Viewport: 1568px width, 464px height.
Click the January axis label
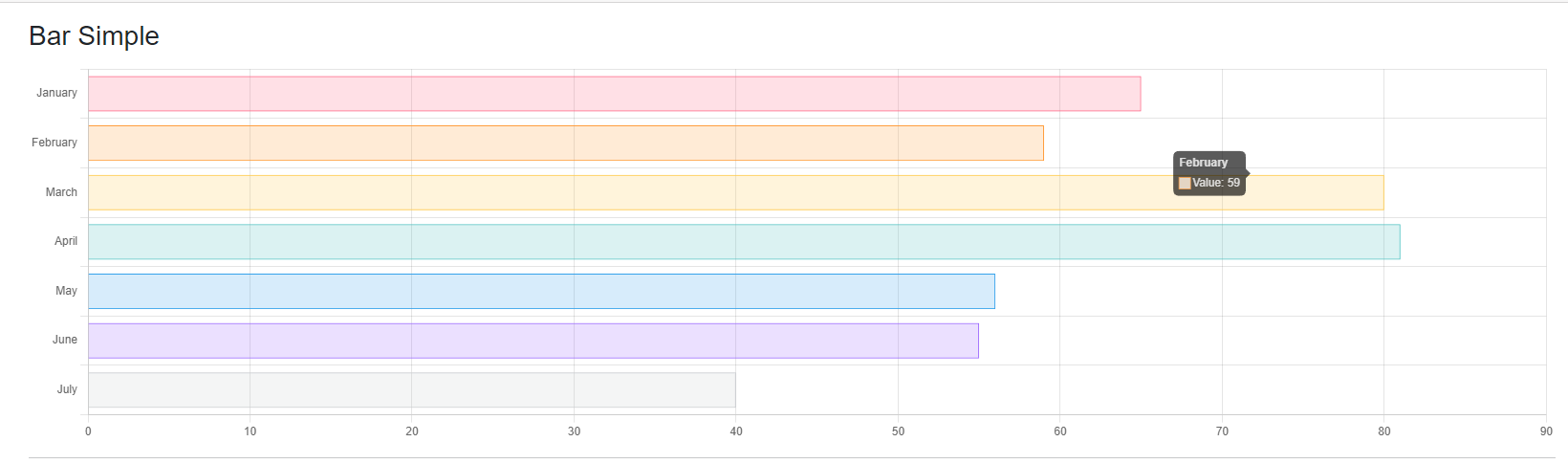56,93
